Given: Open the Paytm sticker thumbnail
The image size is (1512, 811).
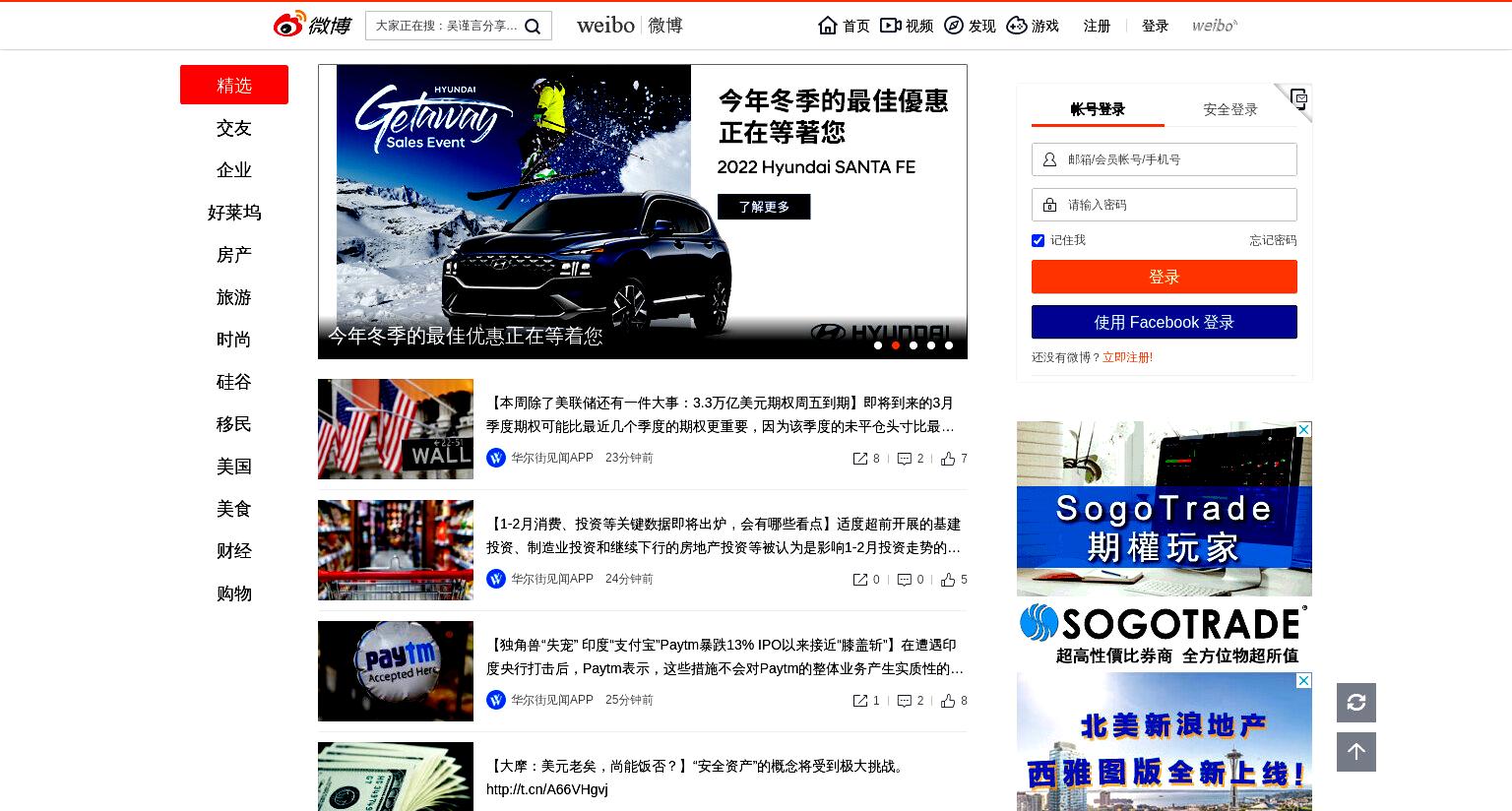Looking at the screenshot, I should point(396,671).
